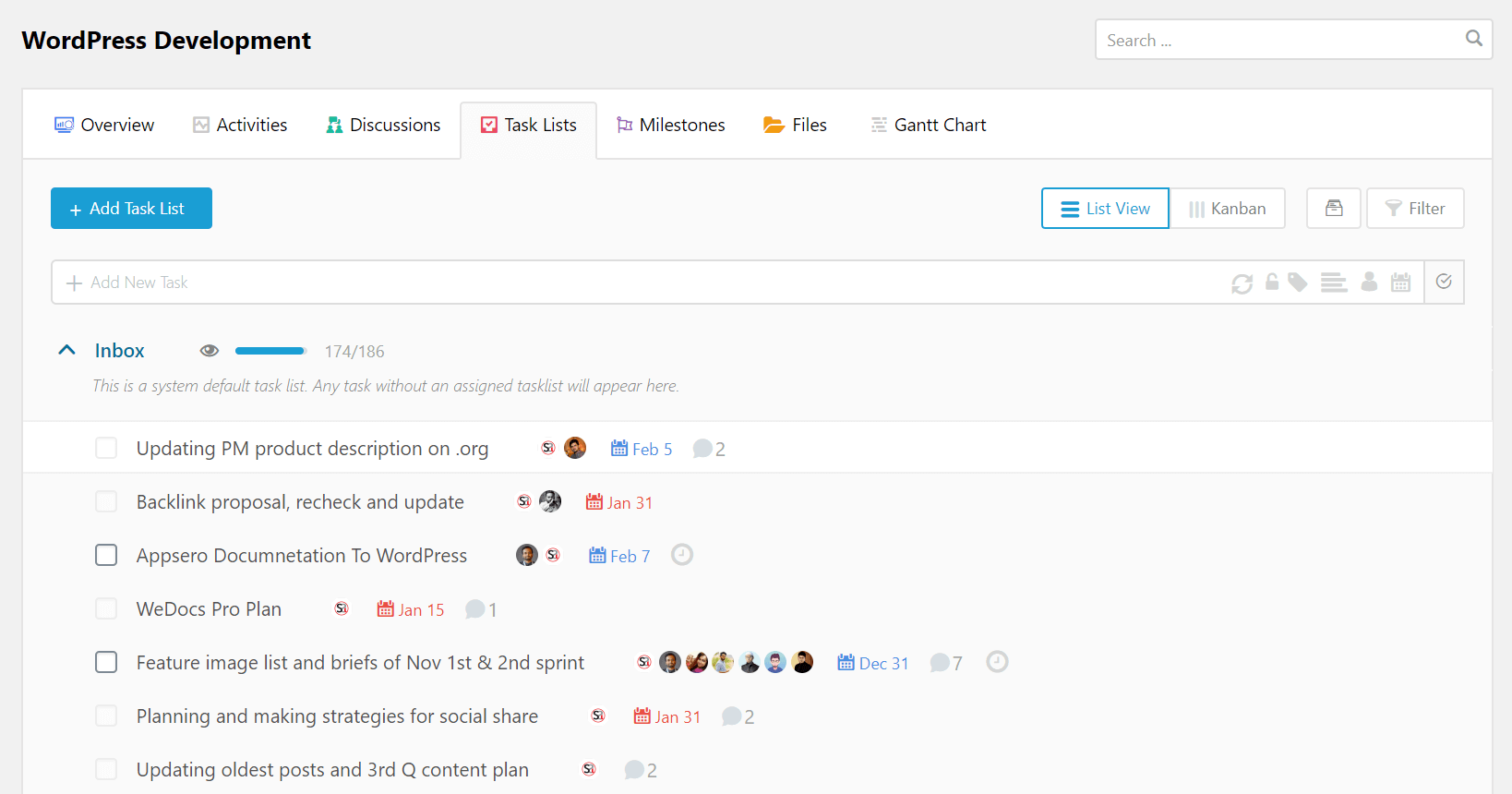Open the time tracker clock on Appsero task
1512x794 pixels.
pos(681,555)
